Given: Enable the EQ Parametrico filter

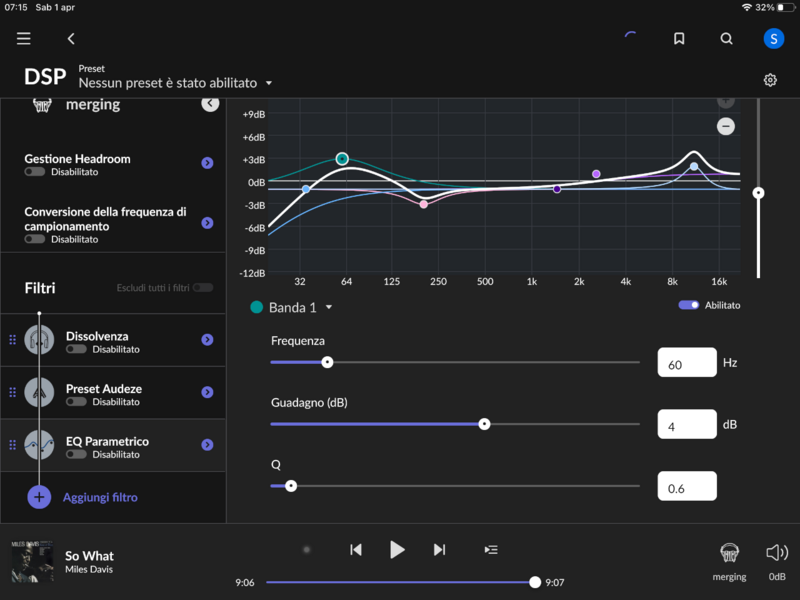Looking at the screenshot, I should tap(77, 454).
